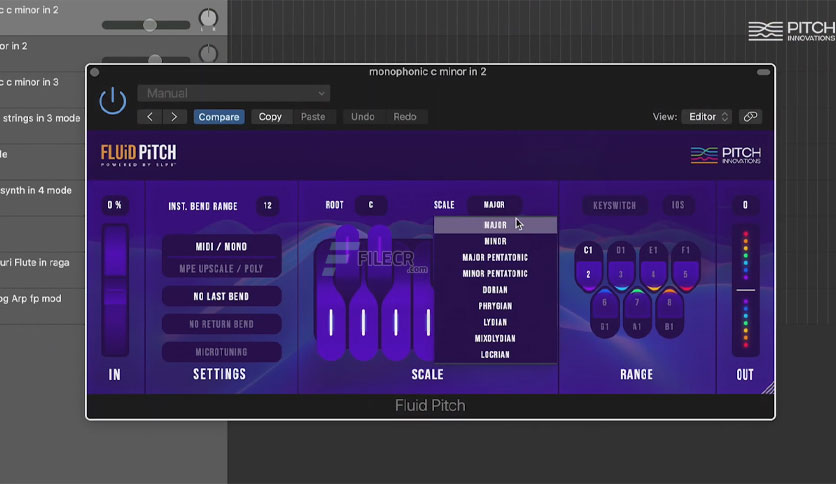Viewport: 836px width, 484px height.
Task: Enable MPE Upscale / Poly mode
Action: (221, 269)
